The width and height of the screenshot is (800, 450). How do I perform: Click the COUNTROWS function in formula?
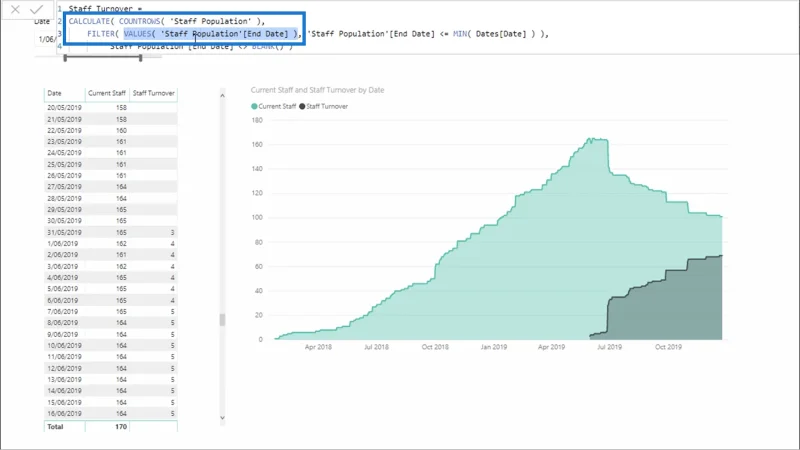point(139,21)
